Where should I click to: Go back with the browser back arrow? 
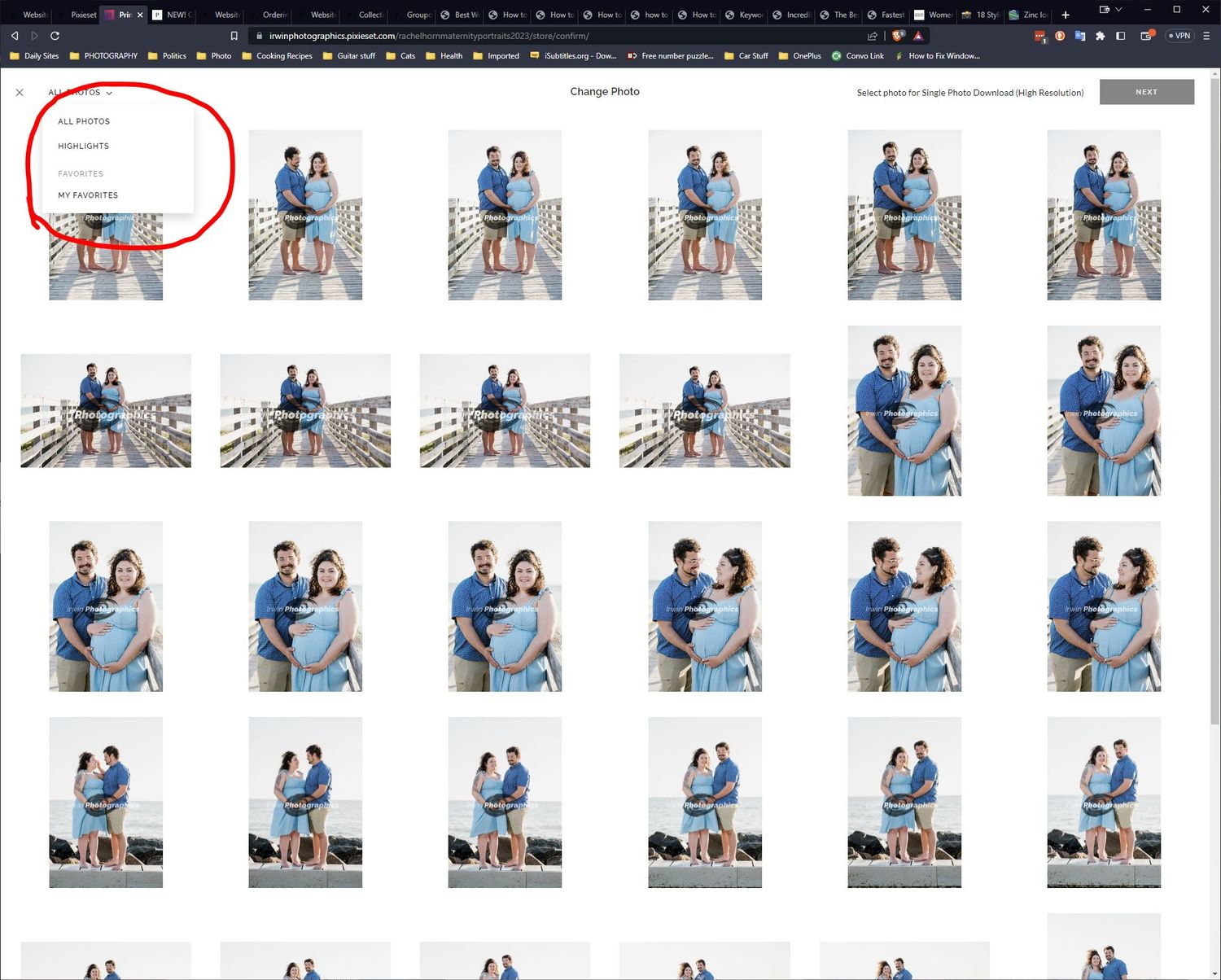tap(15, 36)
